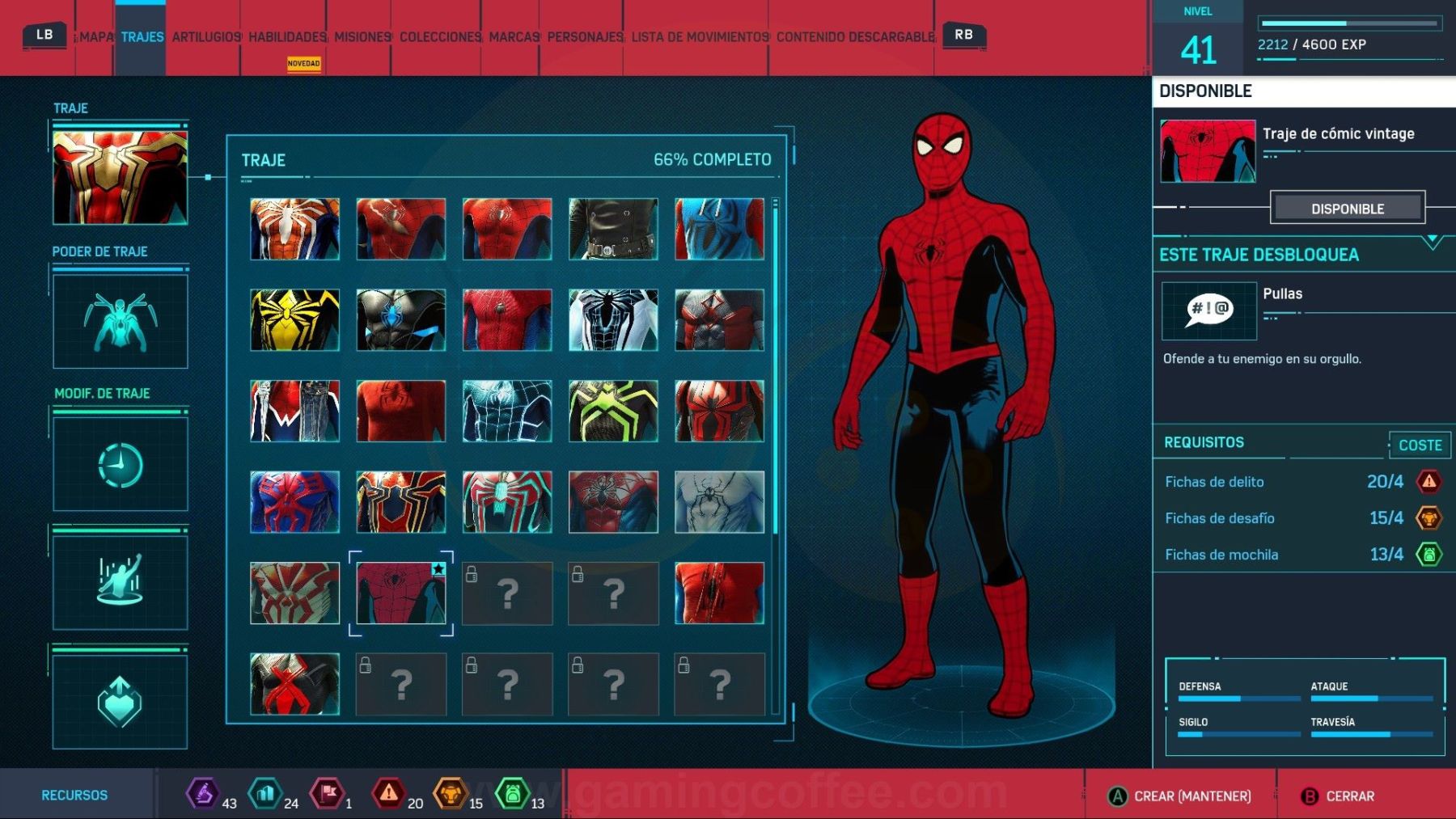Click the Fichas de mochila token icon
1456x819 pixels.
[x=1429, y=555]
